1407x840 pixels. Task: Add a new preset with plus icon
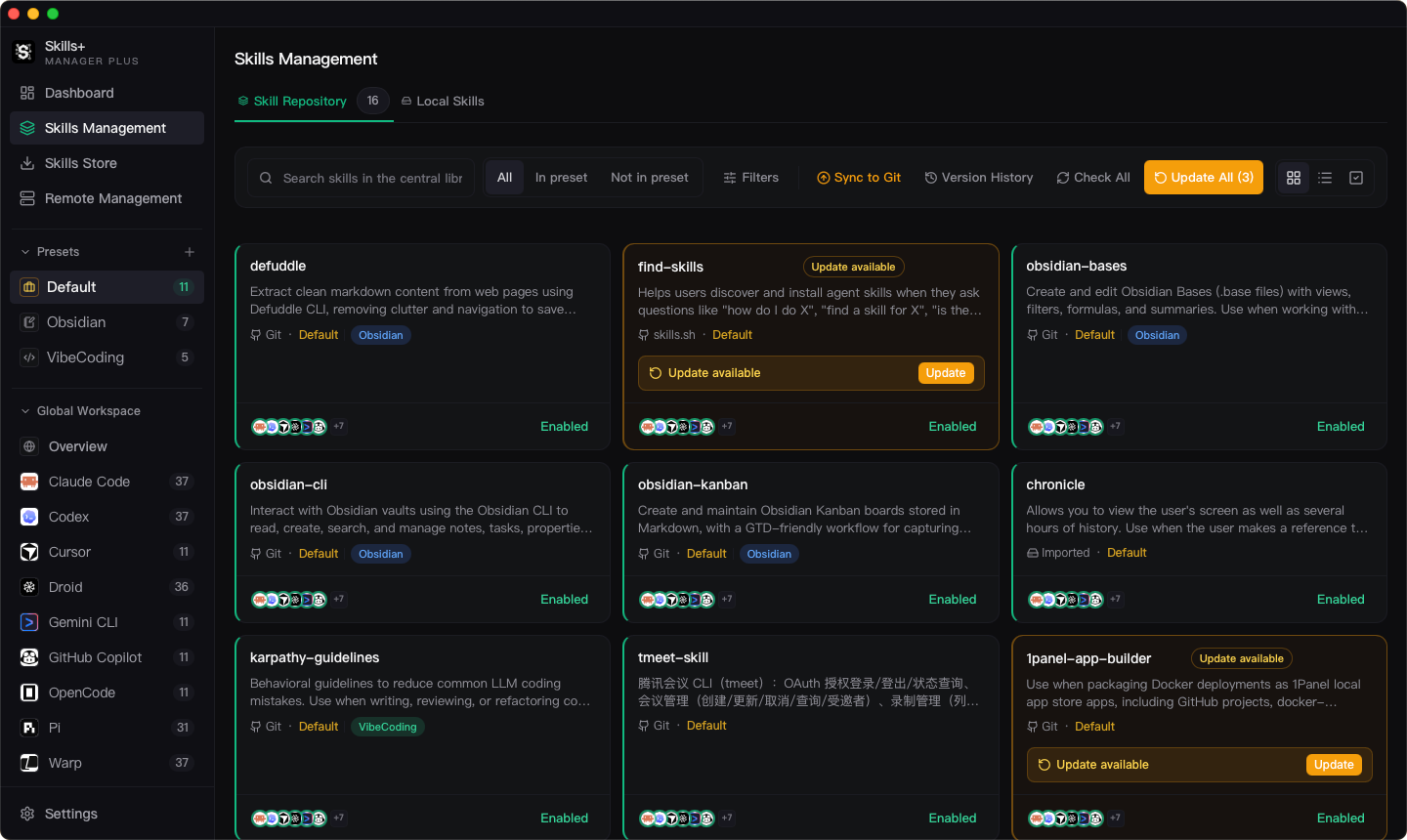[190, 252]
